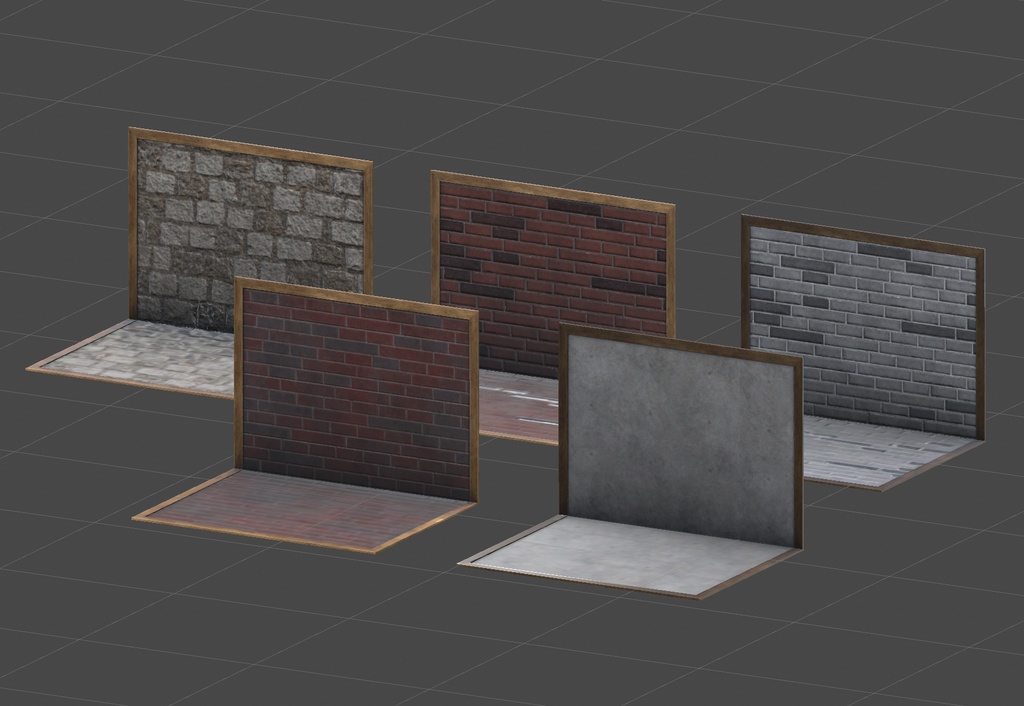The width and height of the screenshot is (1024, 706).
Task: Click the concrete floor slab
Action: point(630,556)
